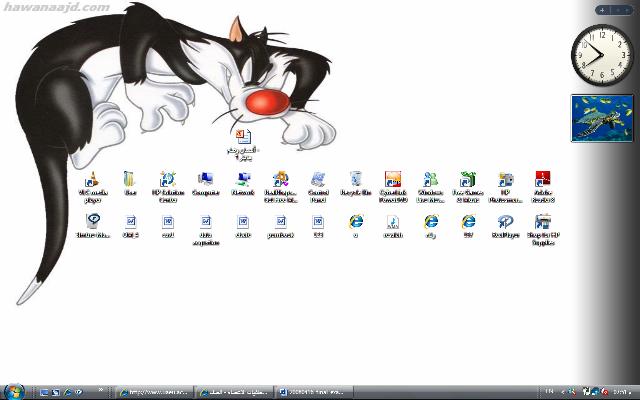Open the HP Photosmart shortcut
This screenshot has height=400, width=640.
505,187
